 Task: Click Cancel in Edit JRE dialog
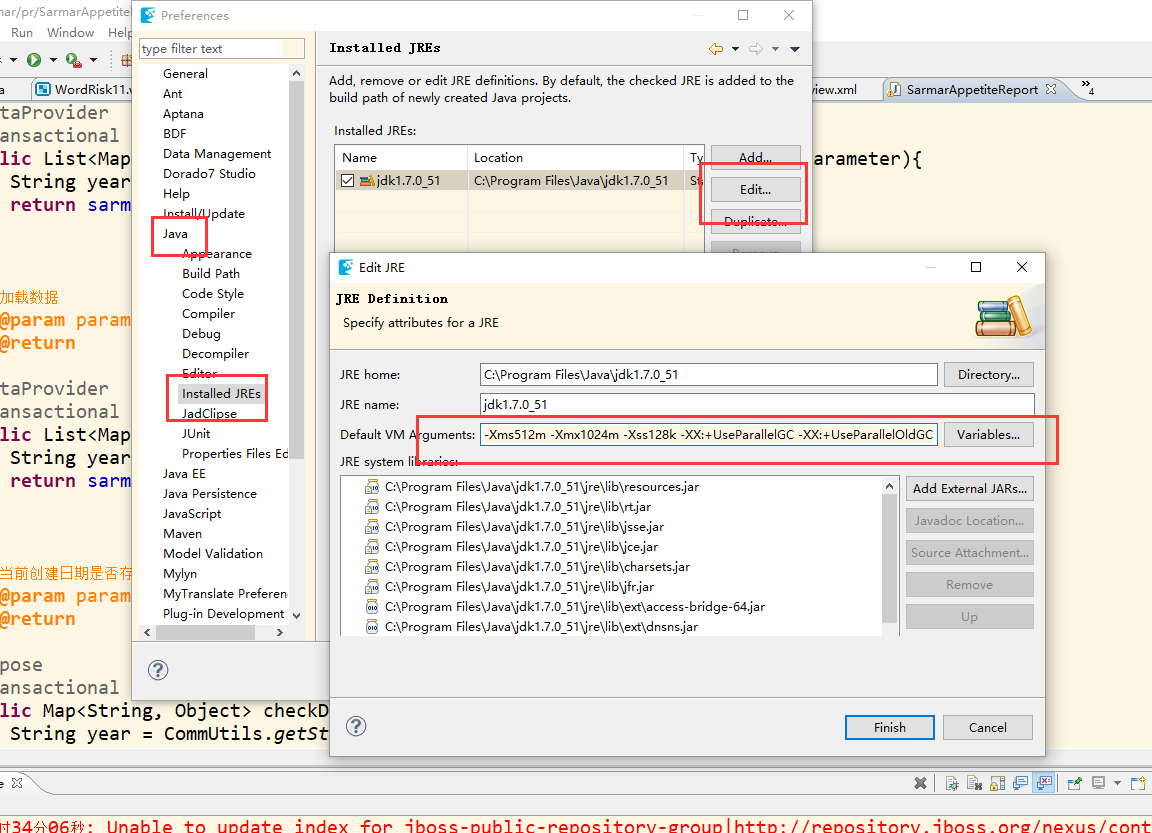[x=987, y=727]
